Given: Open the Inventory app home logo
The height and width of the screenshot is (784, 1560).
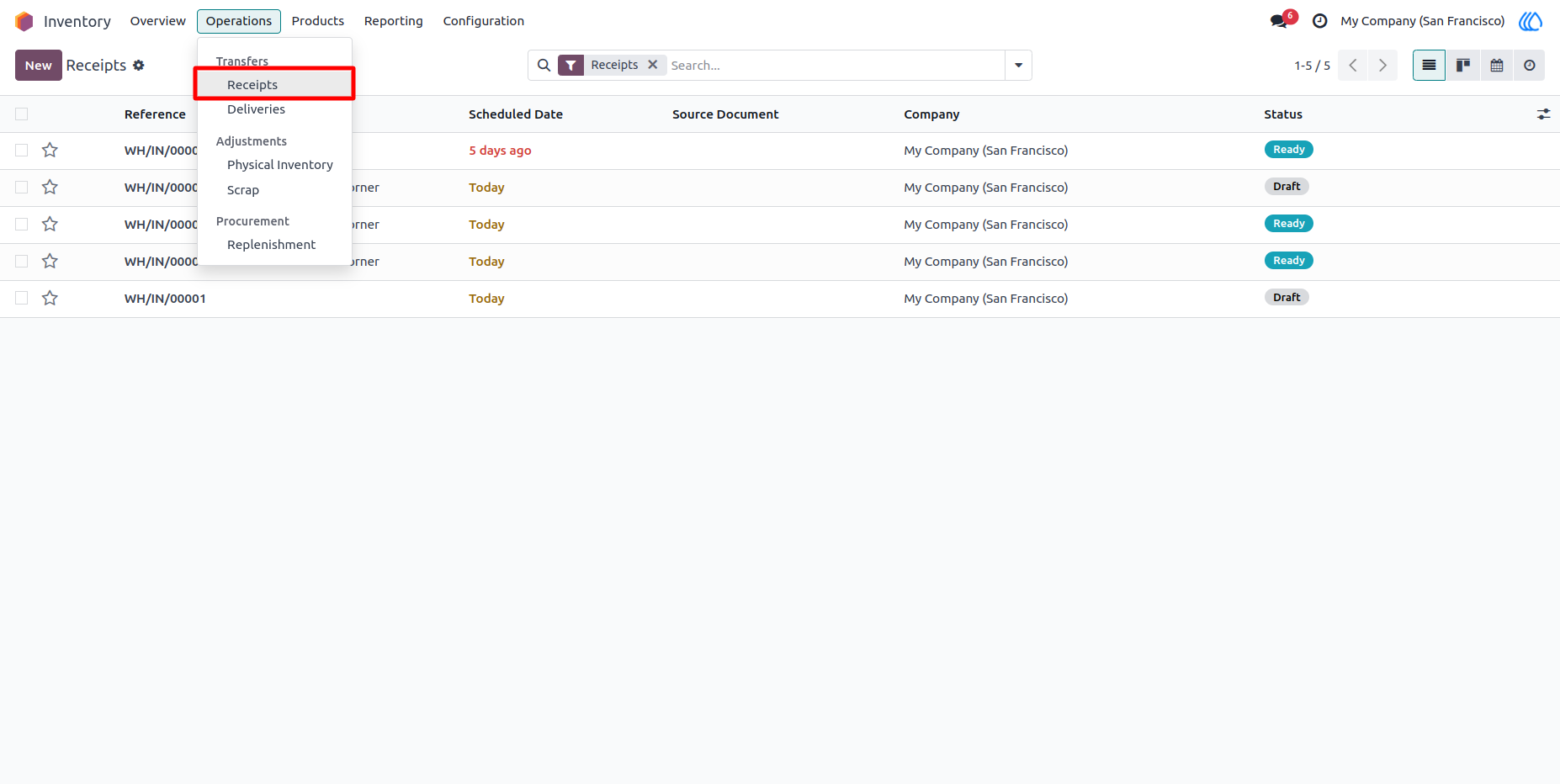Looking at the screenshot, I should tap(24, 21).
